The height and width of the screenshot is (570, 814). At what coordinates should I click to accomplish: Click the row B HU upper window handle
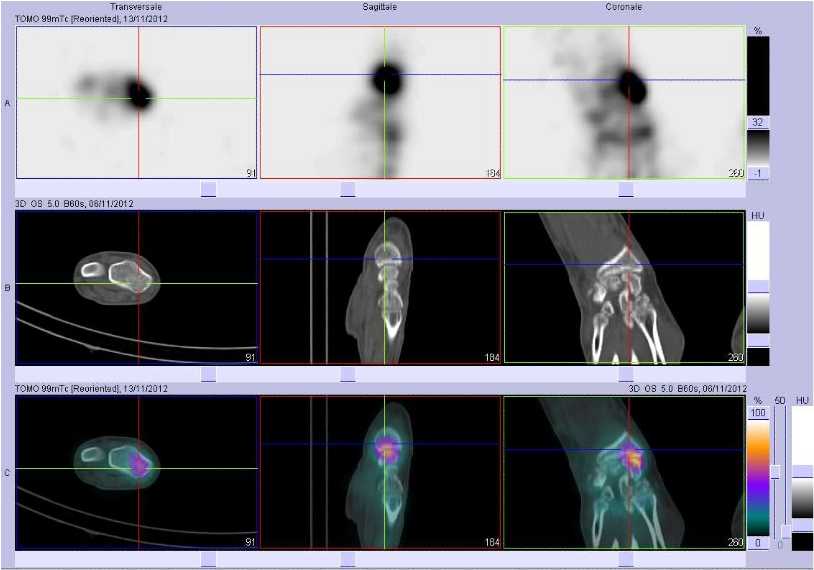pyautogui.click(x=758, y=287)
